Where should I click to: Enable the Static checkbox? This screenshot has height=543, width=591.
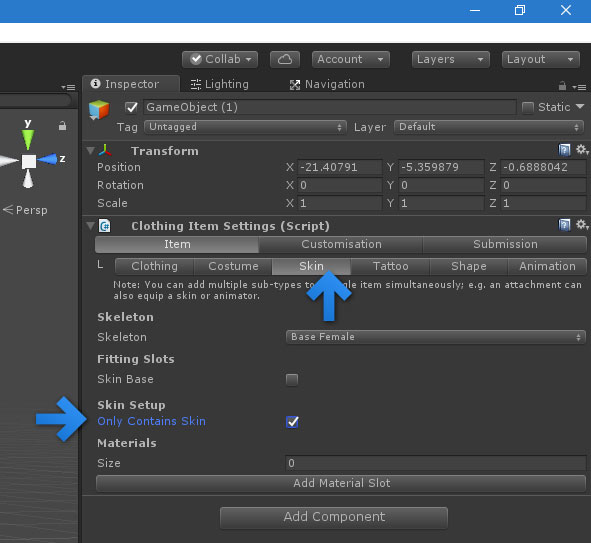coord(528,108)
